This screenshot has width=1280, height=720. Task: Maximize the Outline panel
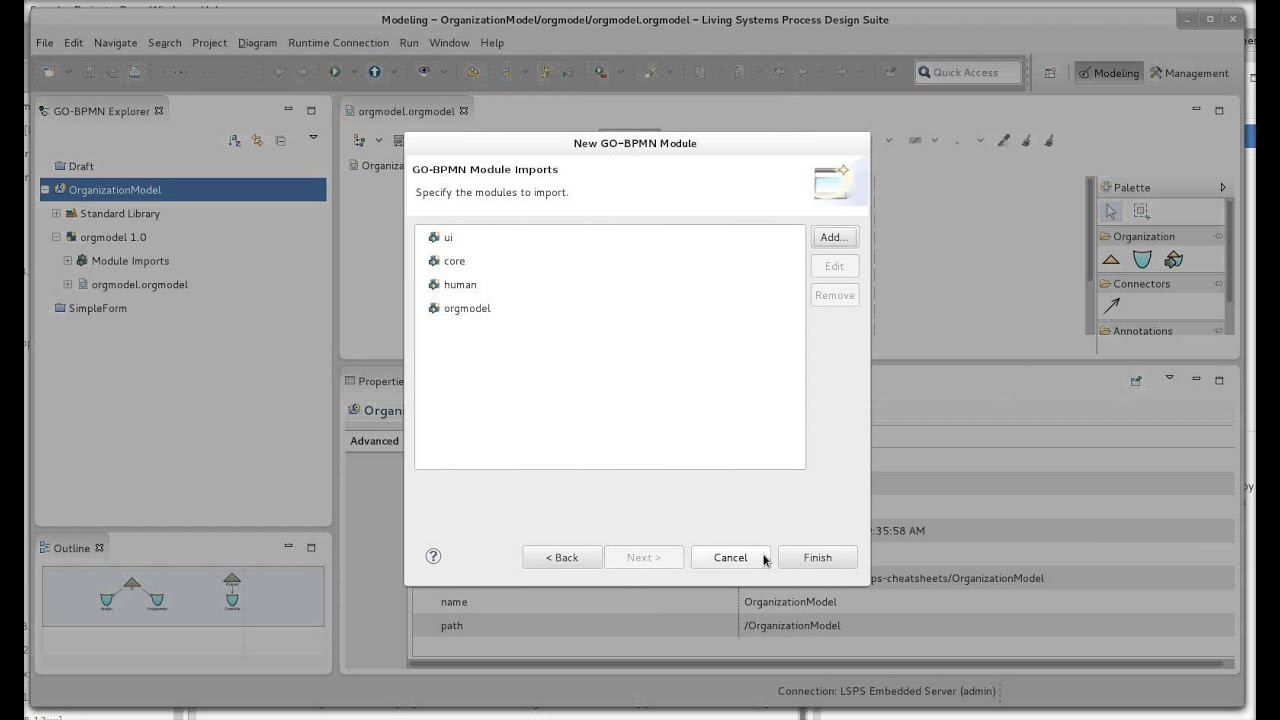[x=311, y=548]
